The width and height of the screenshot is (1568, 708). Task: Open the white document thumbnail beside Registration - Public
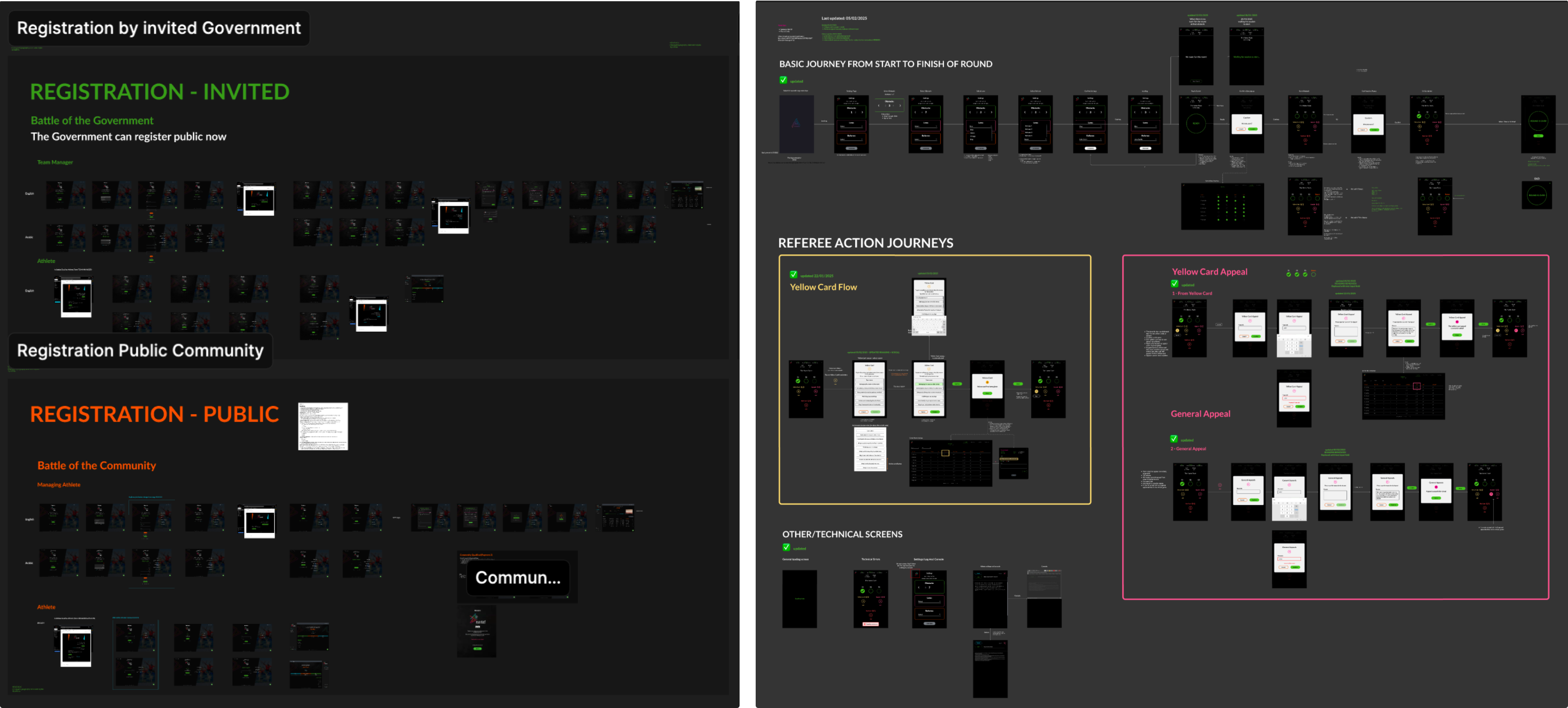pos(323,426)
